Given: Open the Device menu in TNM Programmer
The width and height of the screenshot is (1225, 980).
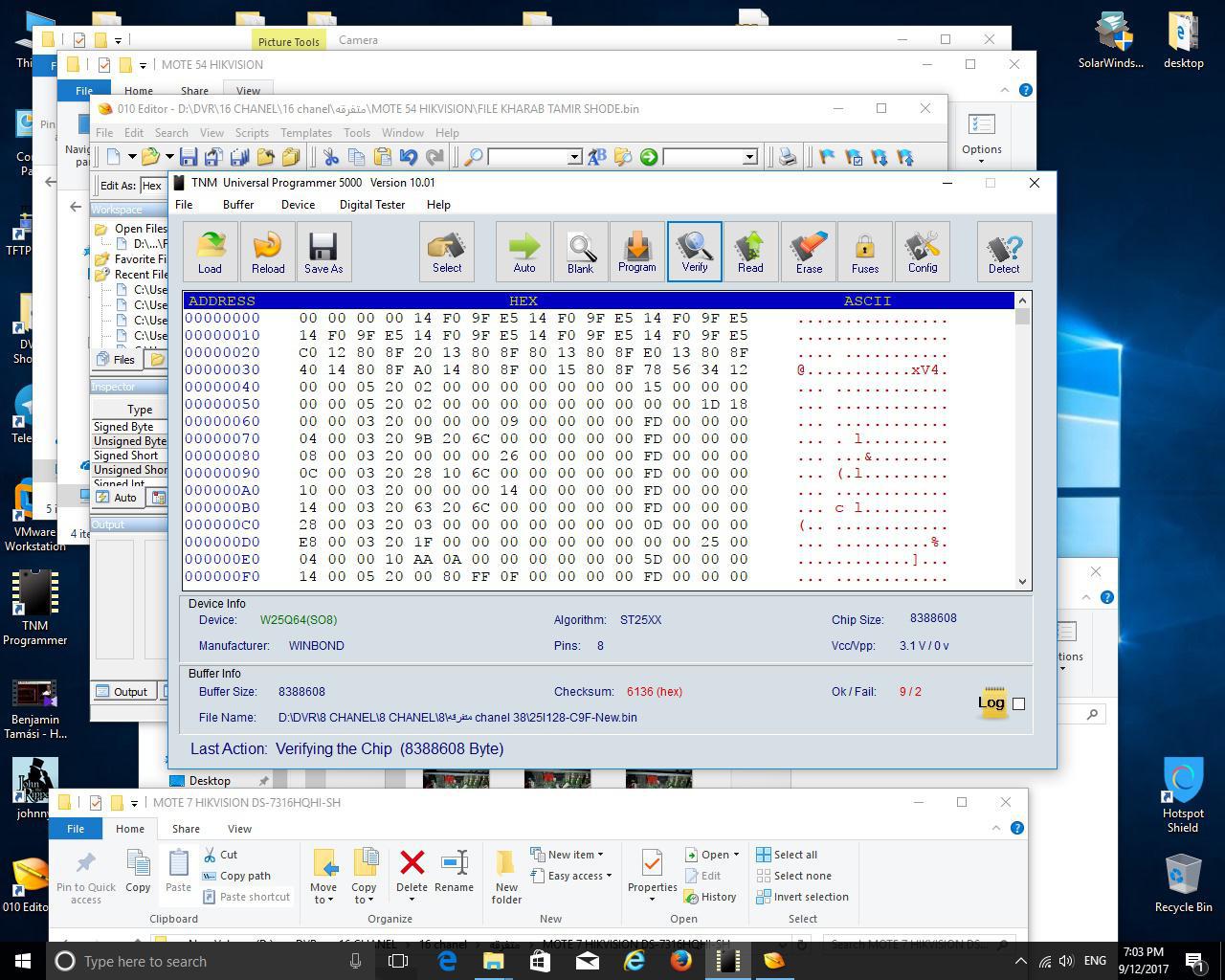Looking at the screenshot, I should 298,205.
